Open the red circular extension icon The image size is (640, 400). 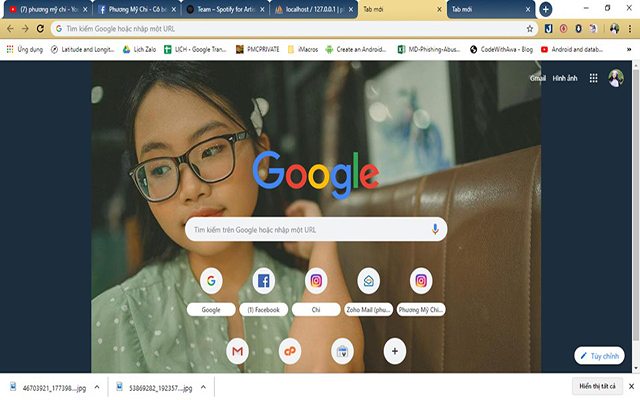click(563, 28)
